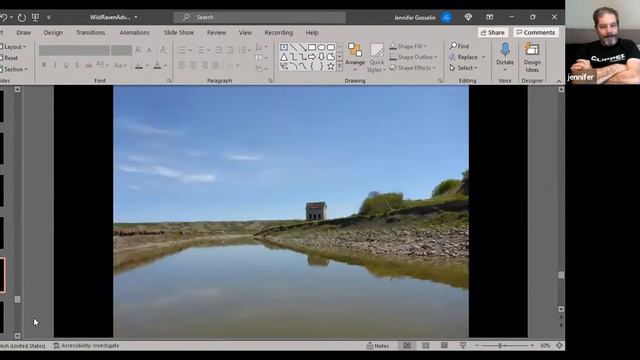
Task: Click text highlight color swatch
Action: (x=139, y=65)
